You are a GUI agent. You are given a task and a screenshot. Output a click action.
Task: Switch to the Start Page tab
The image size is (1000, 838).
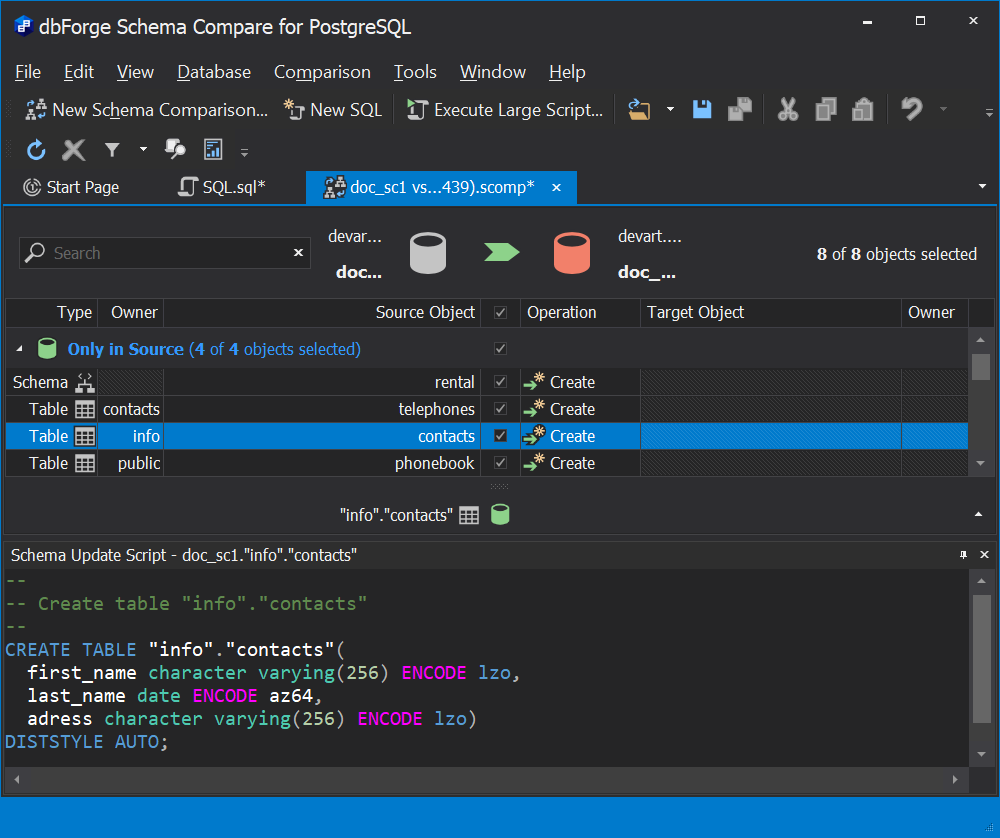click(x=71, y=187)
